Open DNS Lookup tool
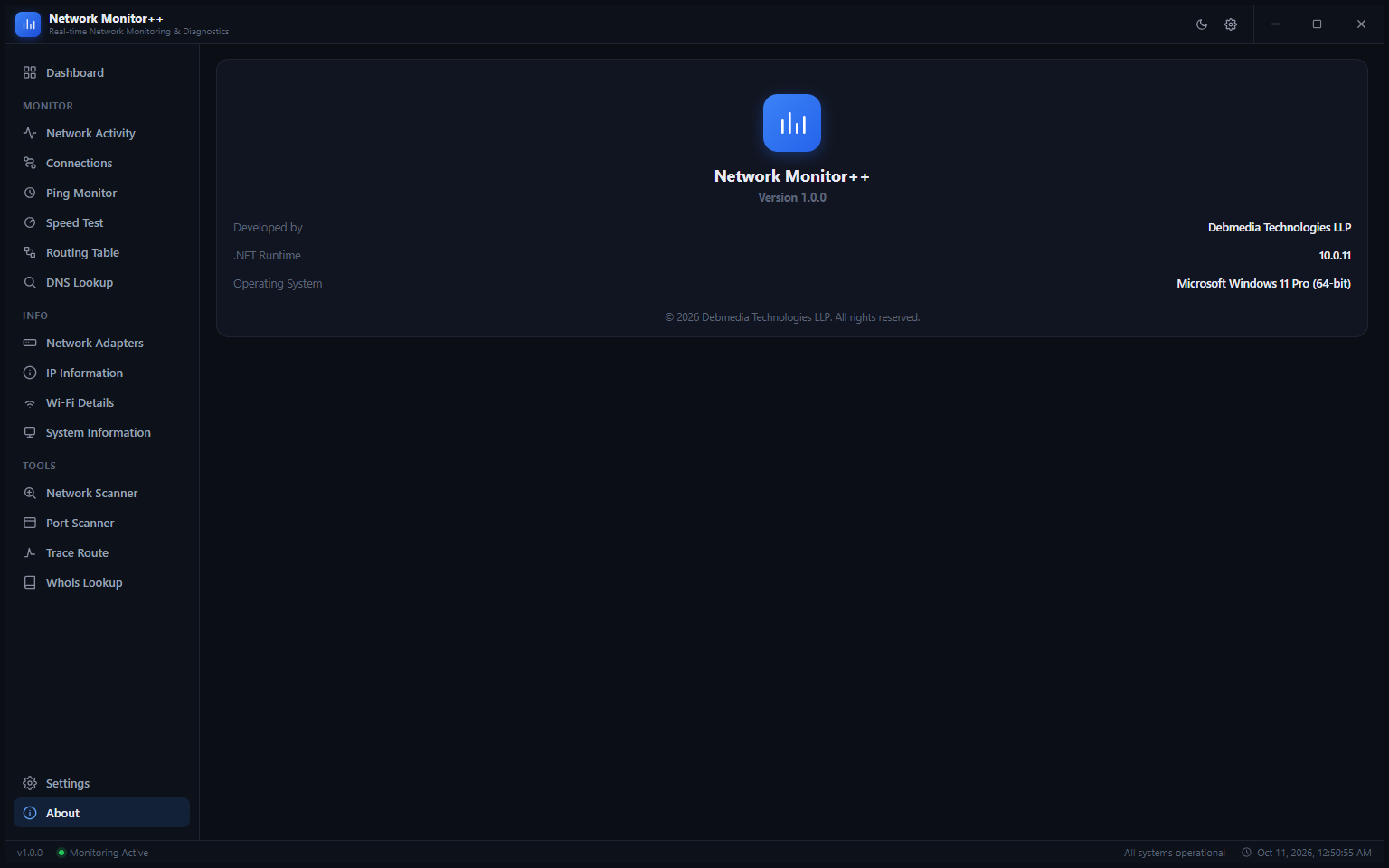The height and width of the screenshot is (868, 1389). click(x=101, y=282)
